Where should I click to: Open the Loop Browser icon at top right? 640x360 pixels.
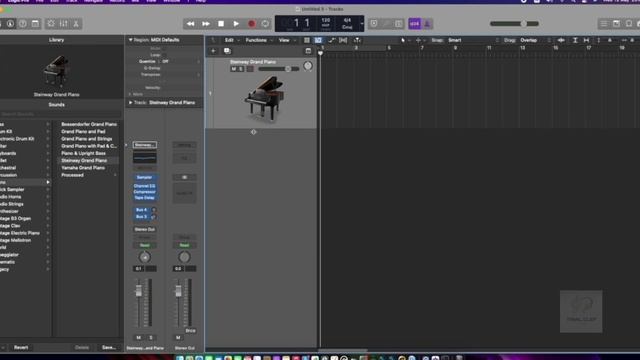point(629,24)
